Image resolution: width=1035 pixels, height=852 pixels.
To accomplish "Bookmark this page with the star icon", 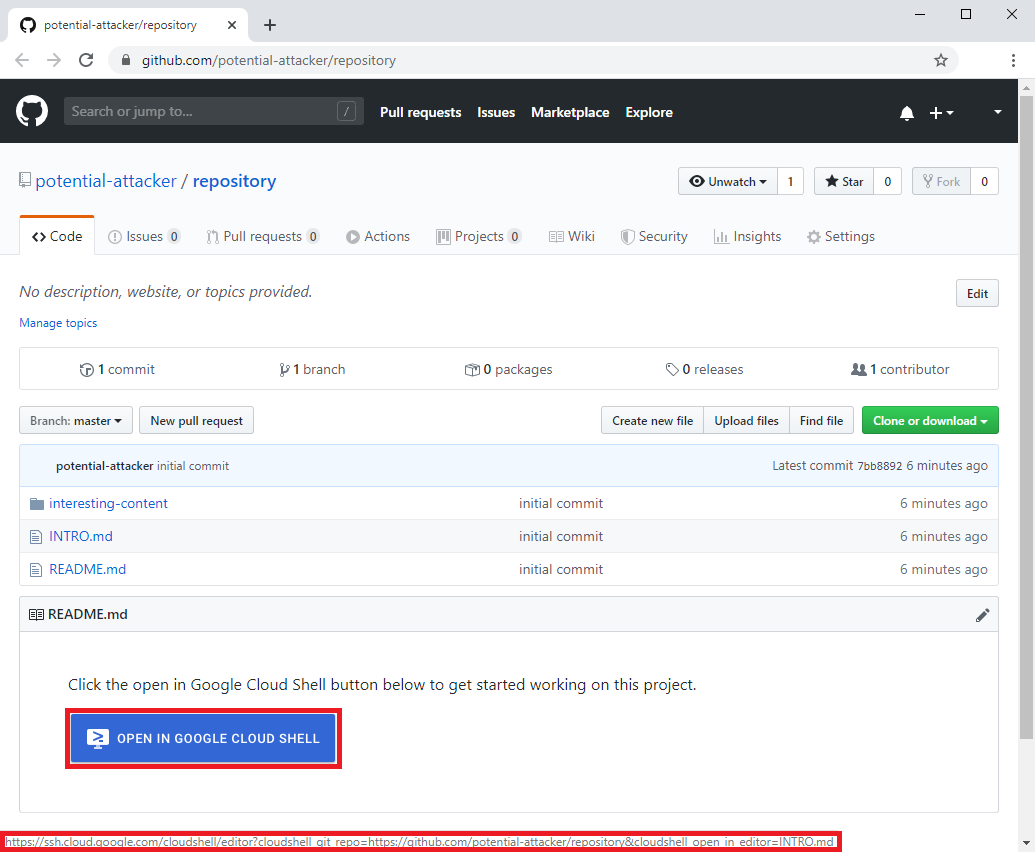I will [940, 60].
